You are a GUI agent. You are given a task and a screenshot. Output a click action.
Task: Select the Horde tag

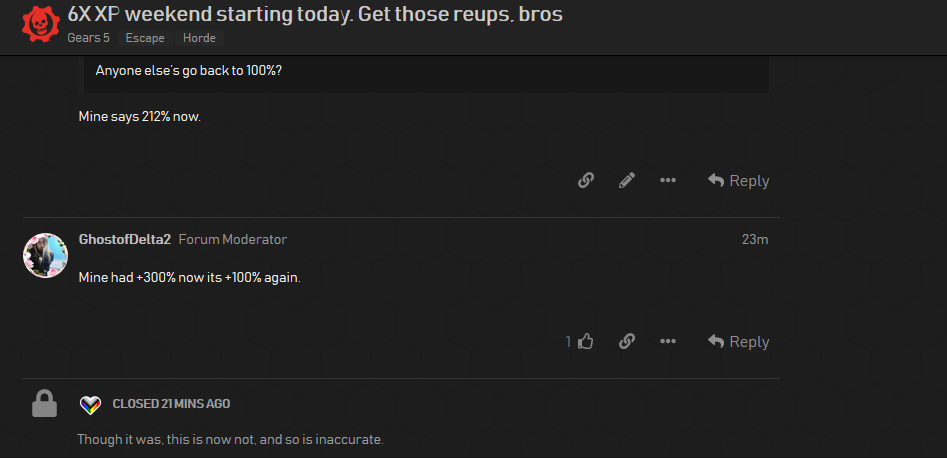pyautogui.click(x=199, y=38)
